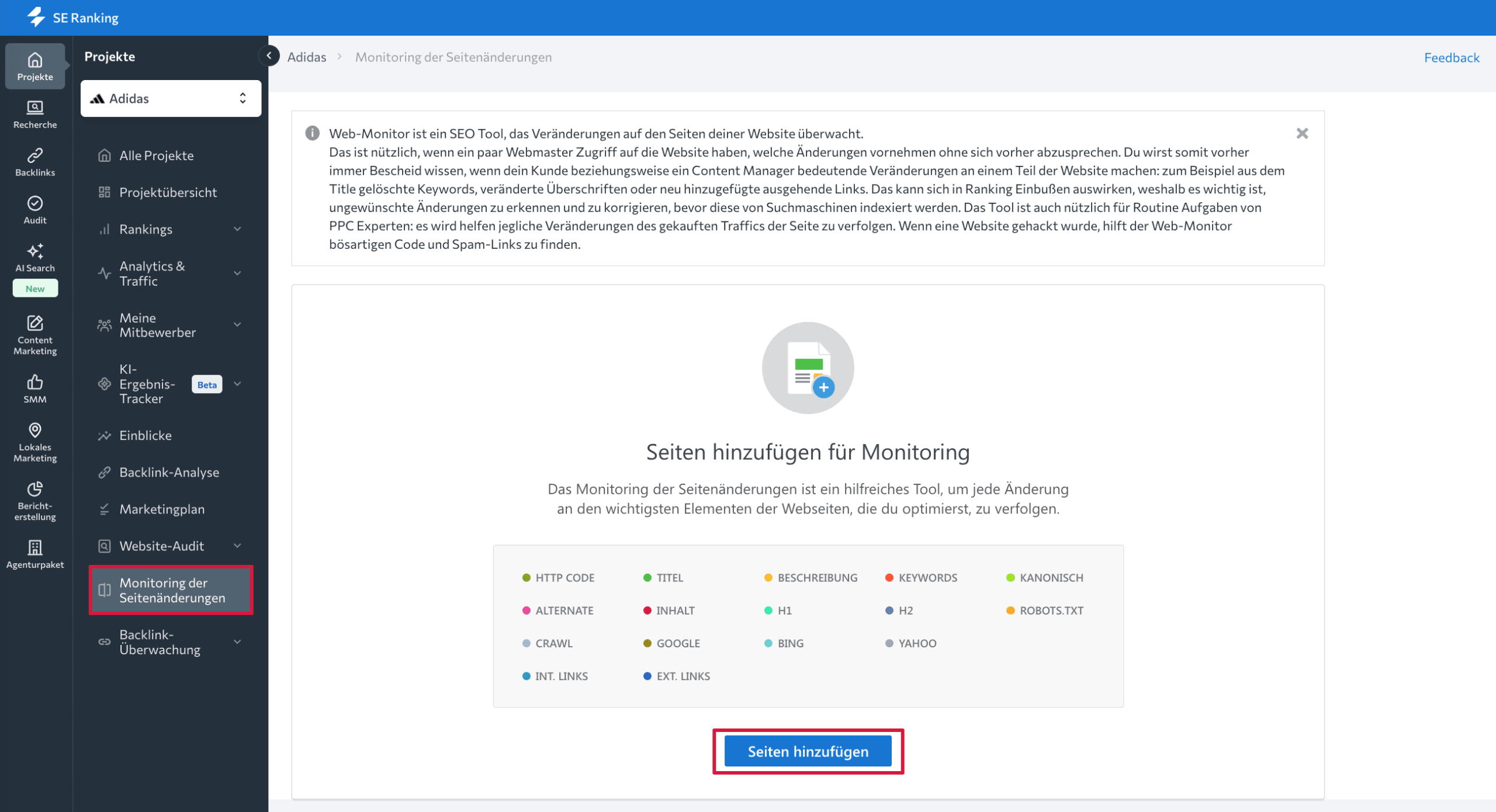
Task: Click the magnifier icon beside Website-Audit
Action: point(105,546)
